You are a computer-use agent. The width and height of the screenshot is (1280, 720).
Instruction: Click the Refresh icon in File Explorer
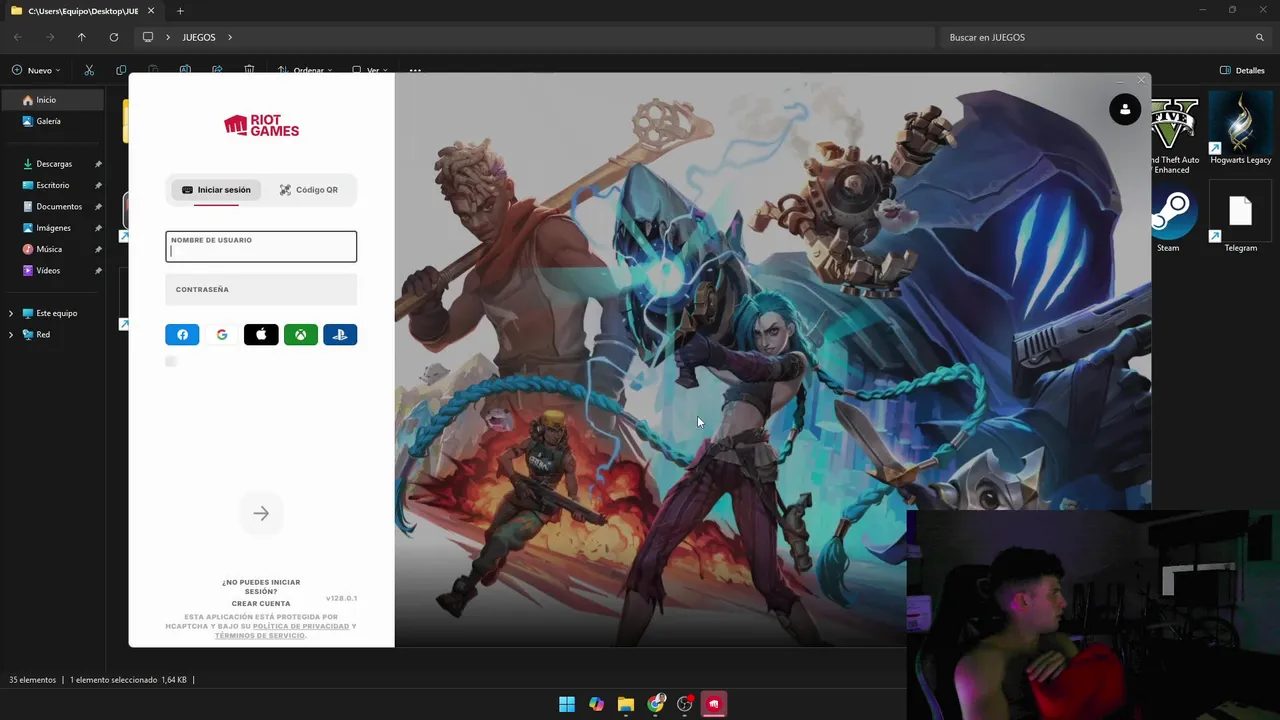click(114, 37)
